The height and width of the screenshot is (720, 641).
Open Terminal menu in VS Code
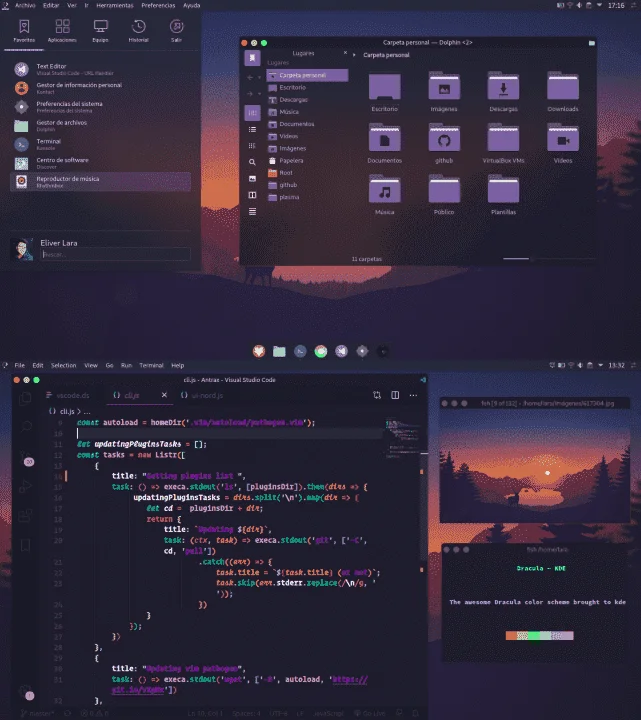[x=152, y=366]
